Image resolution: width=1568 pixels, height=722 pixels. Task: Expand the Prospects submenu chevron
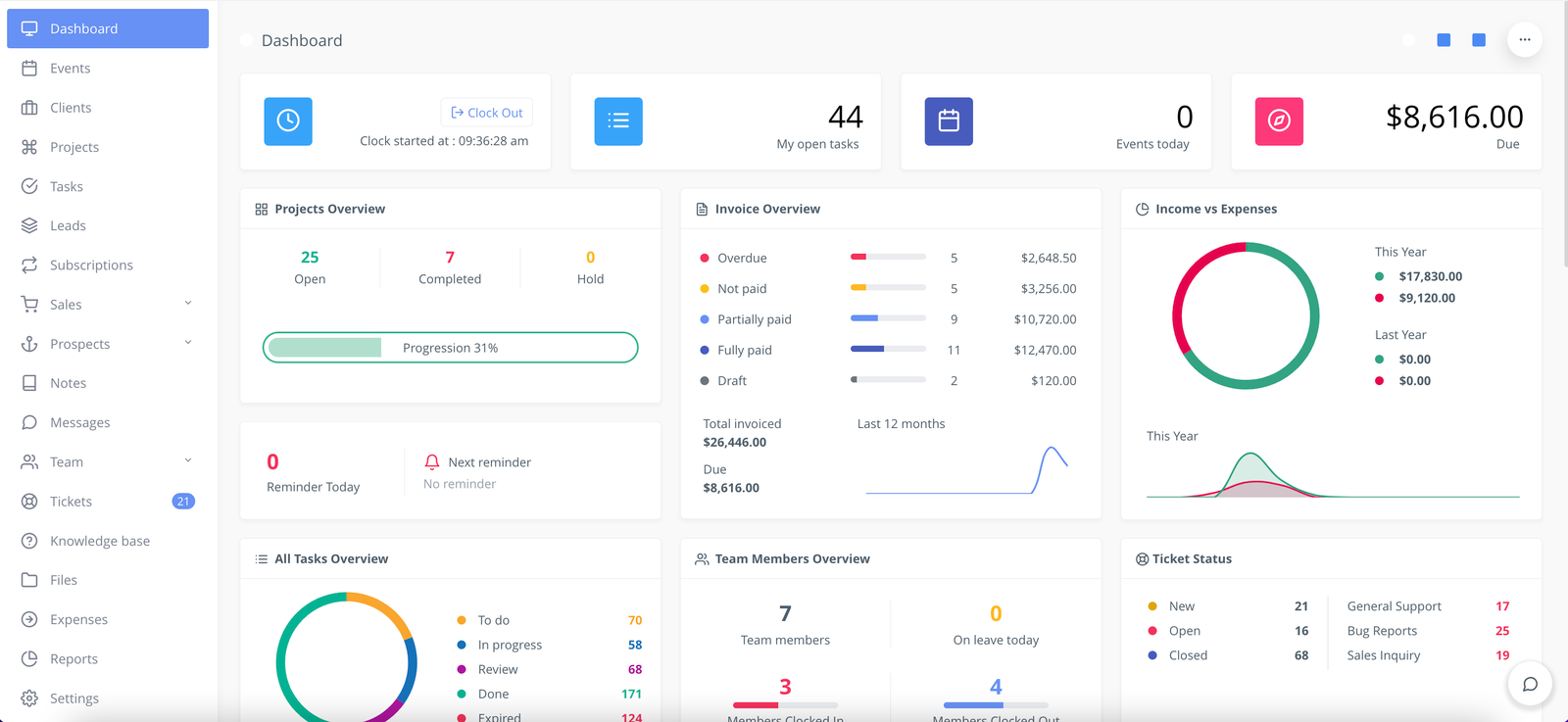coord(188,343)
